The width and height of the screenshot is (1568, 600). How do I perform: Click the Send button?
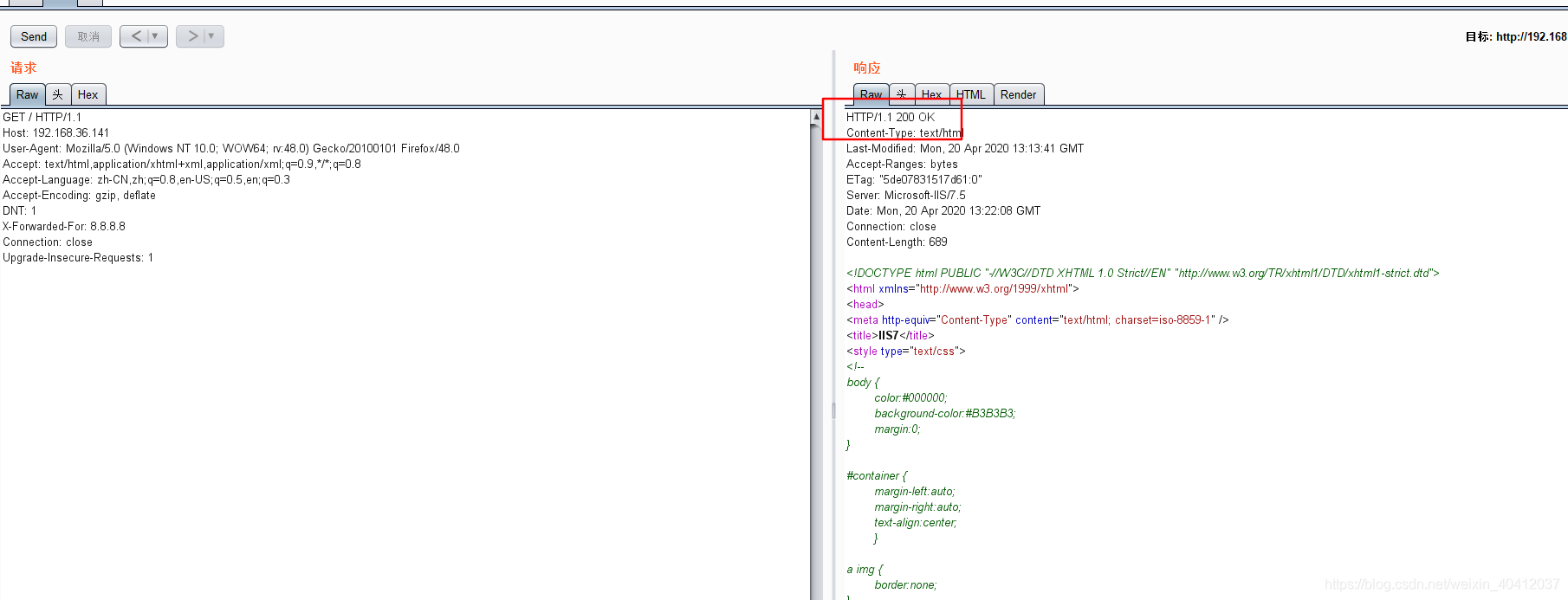34,36
